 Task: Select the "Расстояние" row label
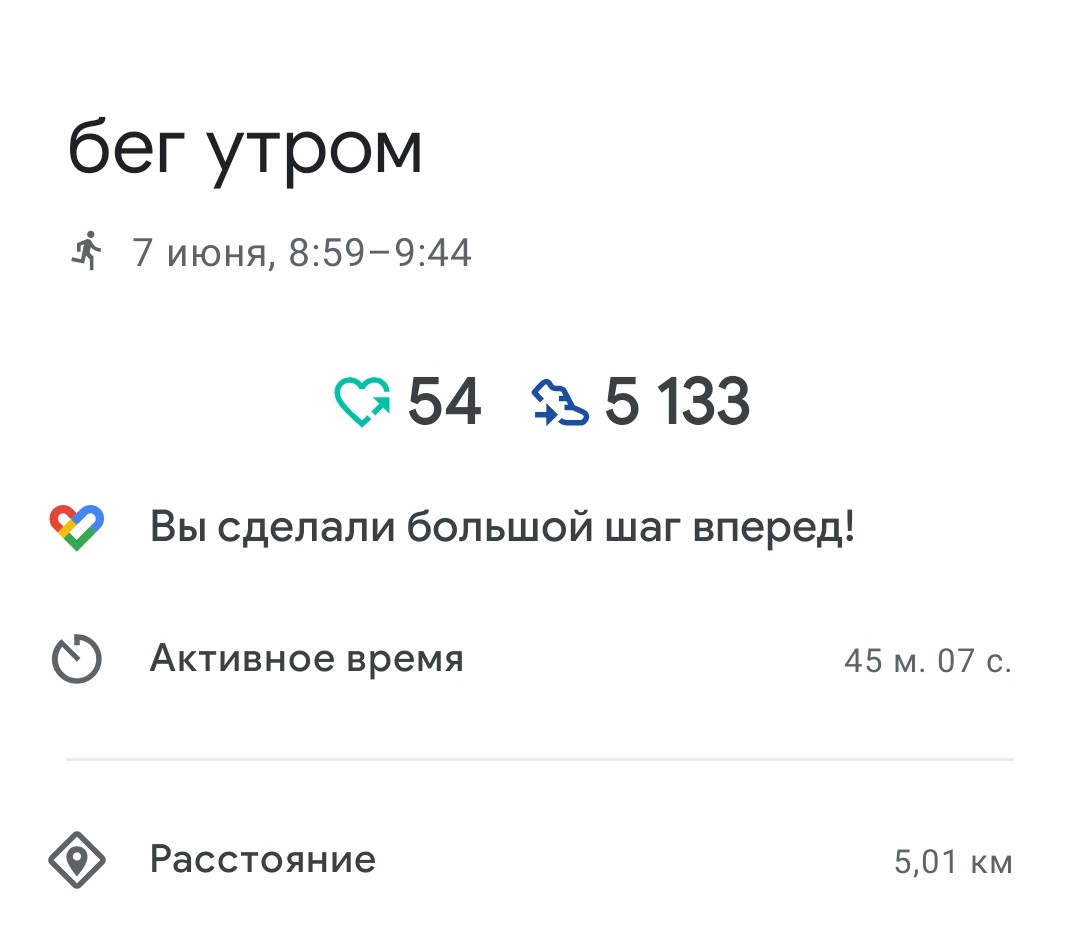tap(263, 859)
